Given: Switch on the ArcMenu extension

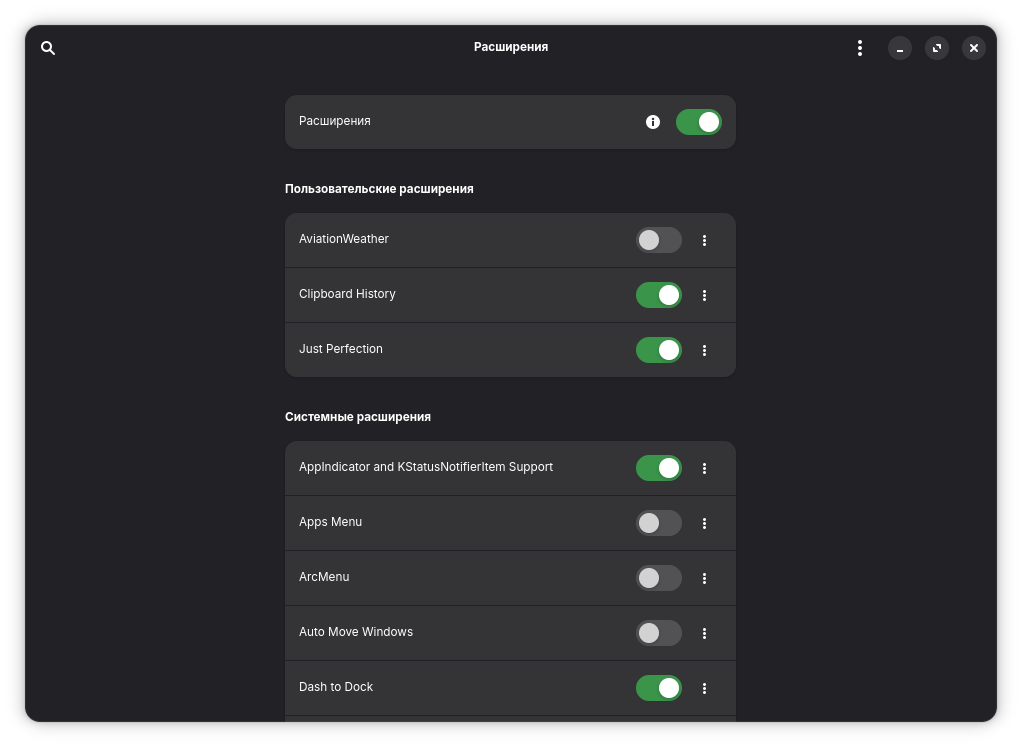Looking at the screenshot, I should pyautogui.click(x=658, y=578).
